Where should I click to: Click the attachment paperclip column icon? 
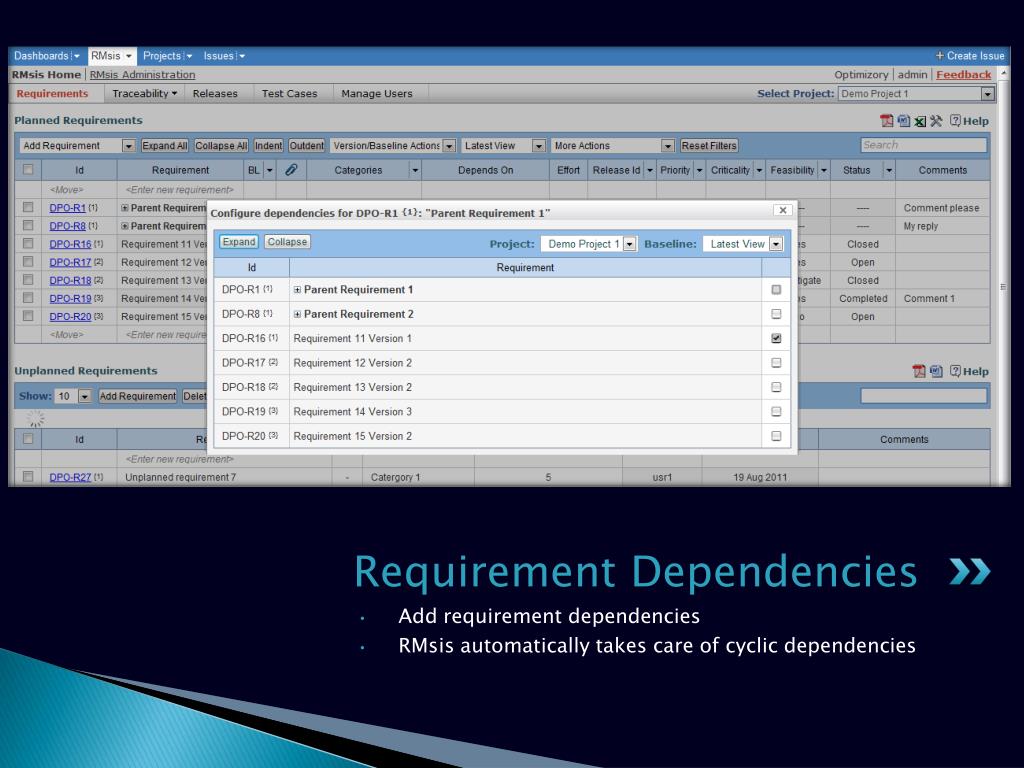click(x=291, y=170)
